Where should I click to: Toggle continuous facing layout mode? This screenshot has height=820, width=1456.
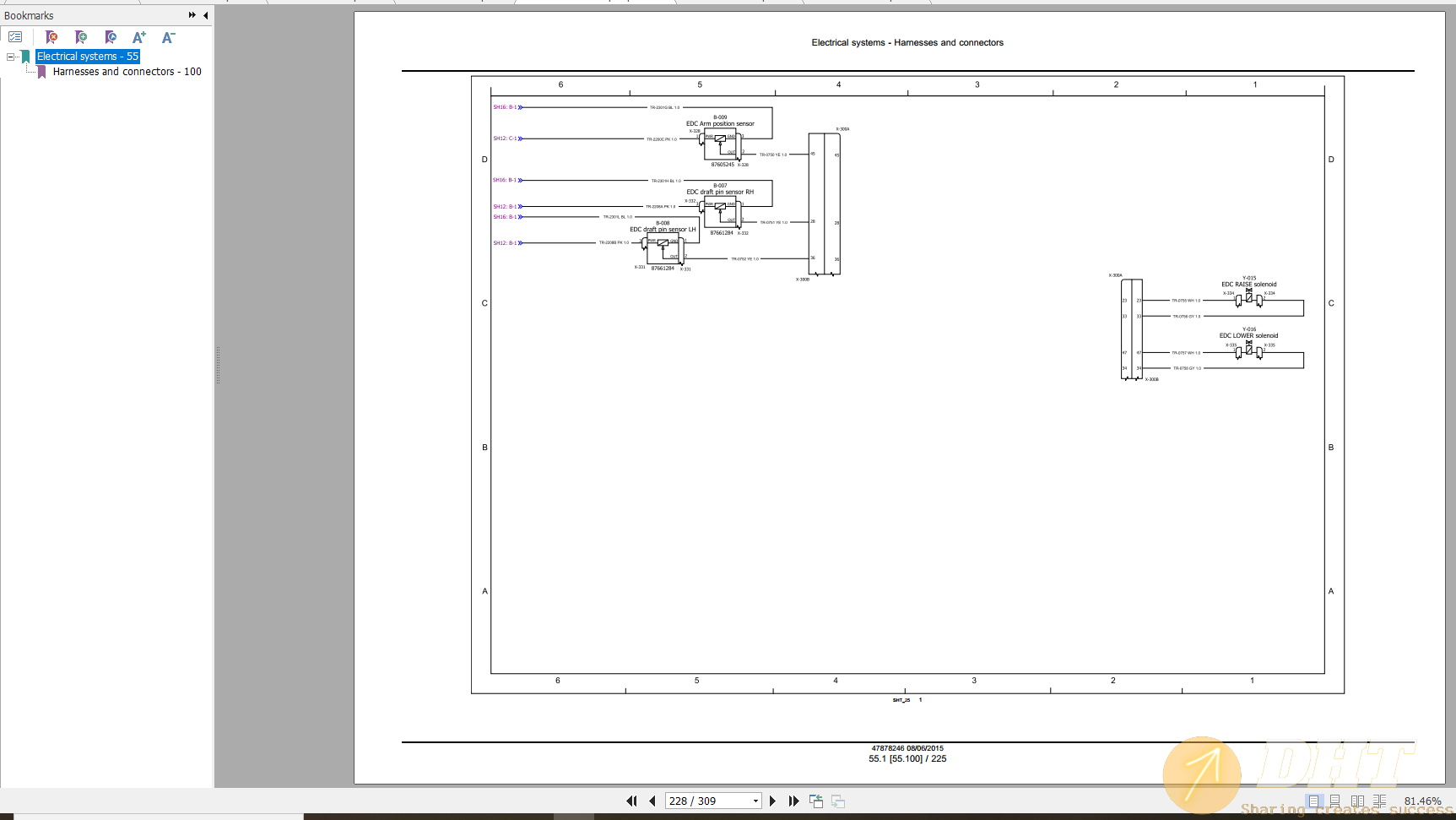[x=1379, y=801]
